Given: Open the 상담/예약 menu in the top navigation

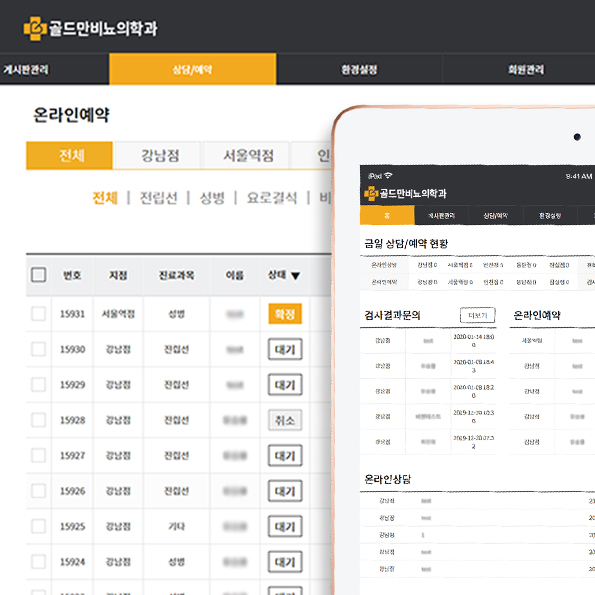Looking at the screenshot, I should click(192, 69).
